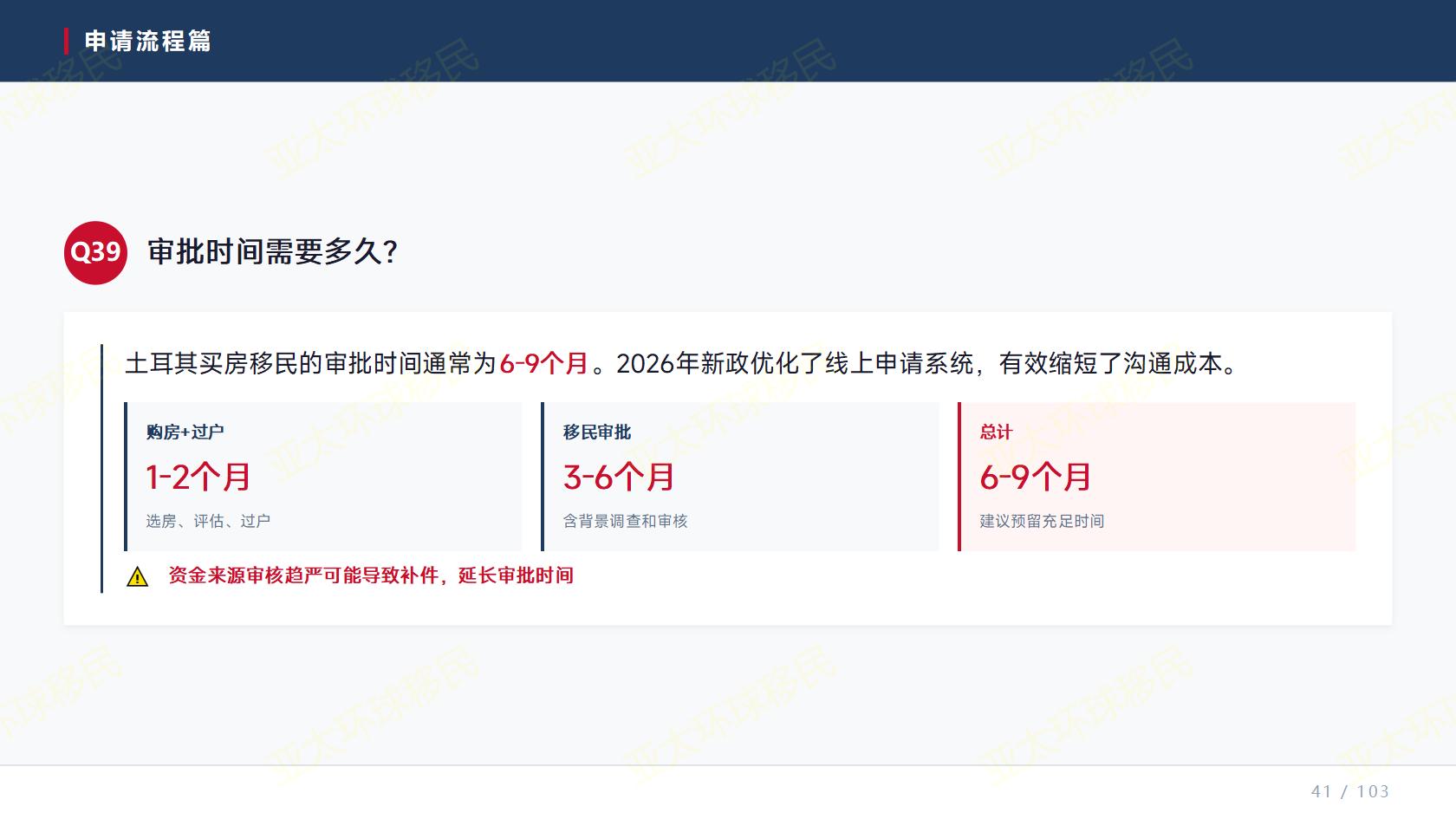The width and height of the screenshot is (1456, 819).
Task: Click the 含背景调查和审核 caption
Action: coord(625,521)
